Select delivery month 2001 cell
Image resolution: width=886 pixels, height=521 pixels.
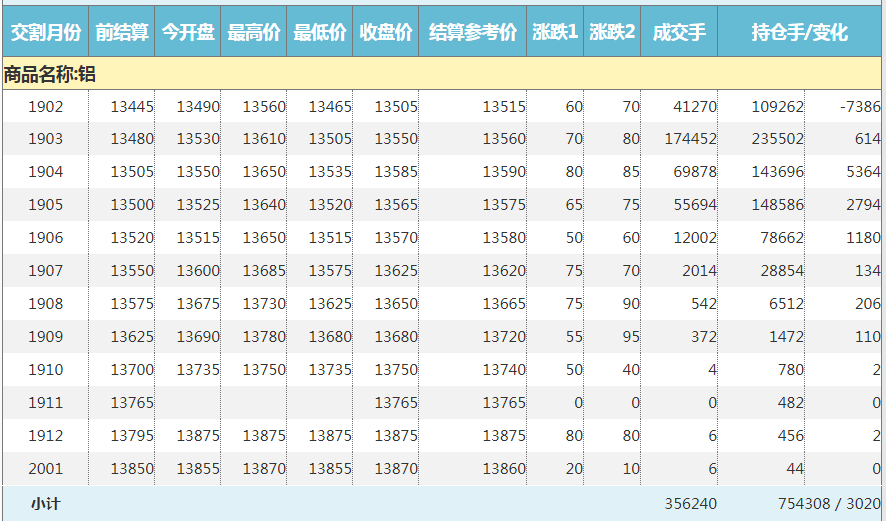[45, 469]
